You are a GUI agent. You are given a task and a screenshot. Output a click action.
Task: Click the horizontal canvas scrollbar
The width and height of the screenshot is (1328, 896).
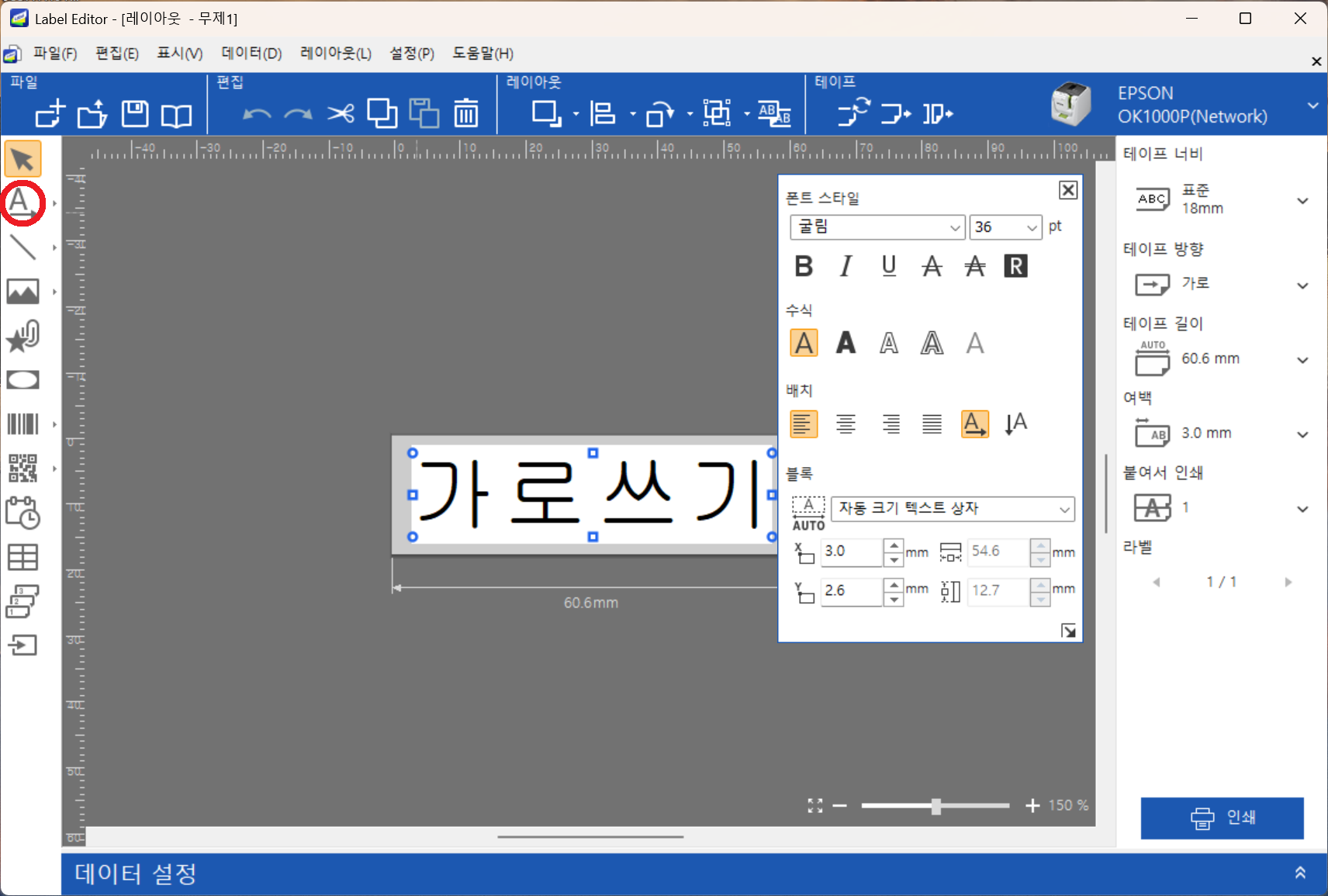[x=590, y=837]
